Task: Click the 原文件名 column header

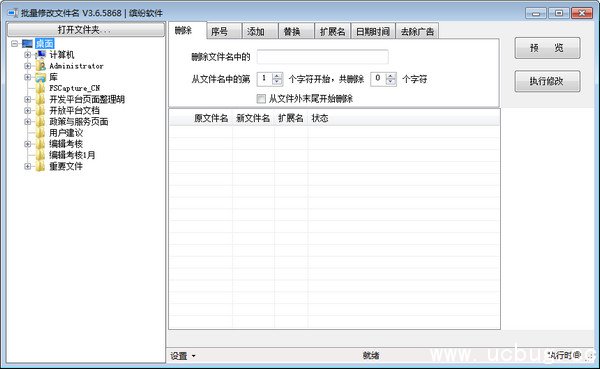Action: (x=211, y=118)
